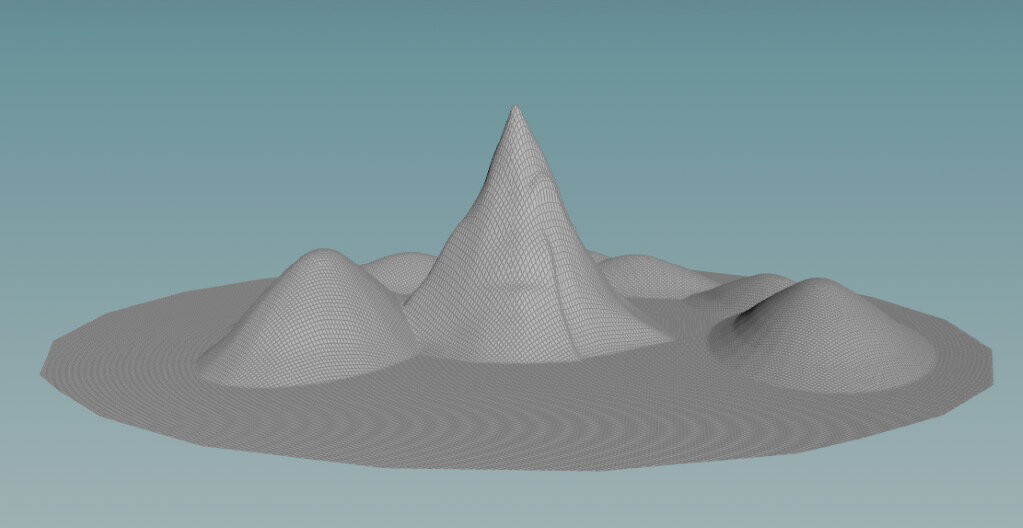
Task: Click the middle of the central mountain's front face
Action: click(x=510, y=280)
